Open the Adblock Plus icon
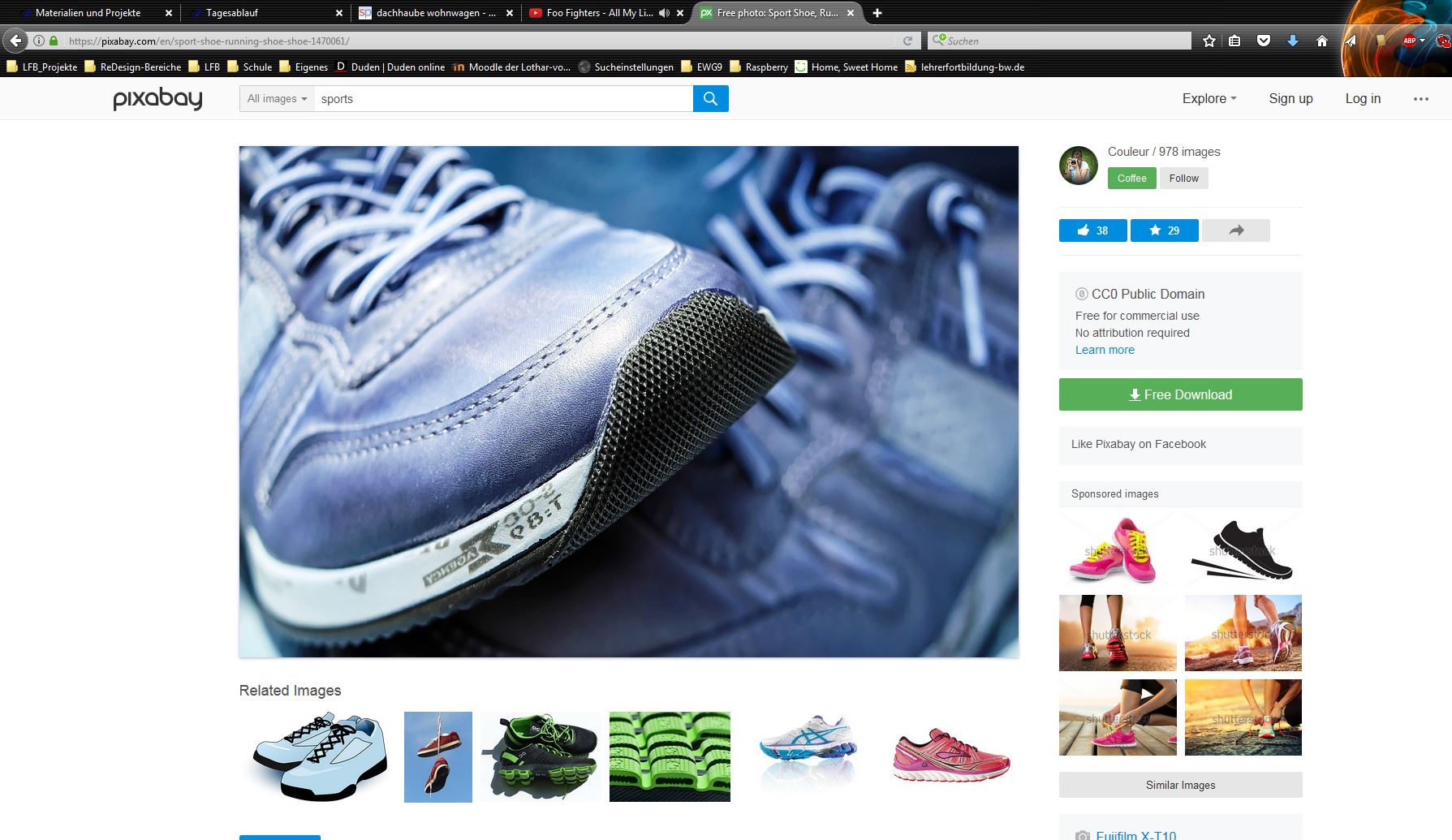This screenshot has width=1452, height=840. [1410, 41]
